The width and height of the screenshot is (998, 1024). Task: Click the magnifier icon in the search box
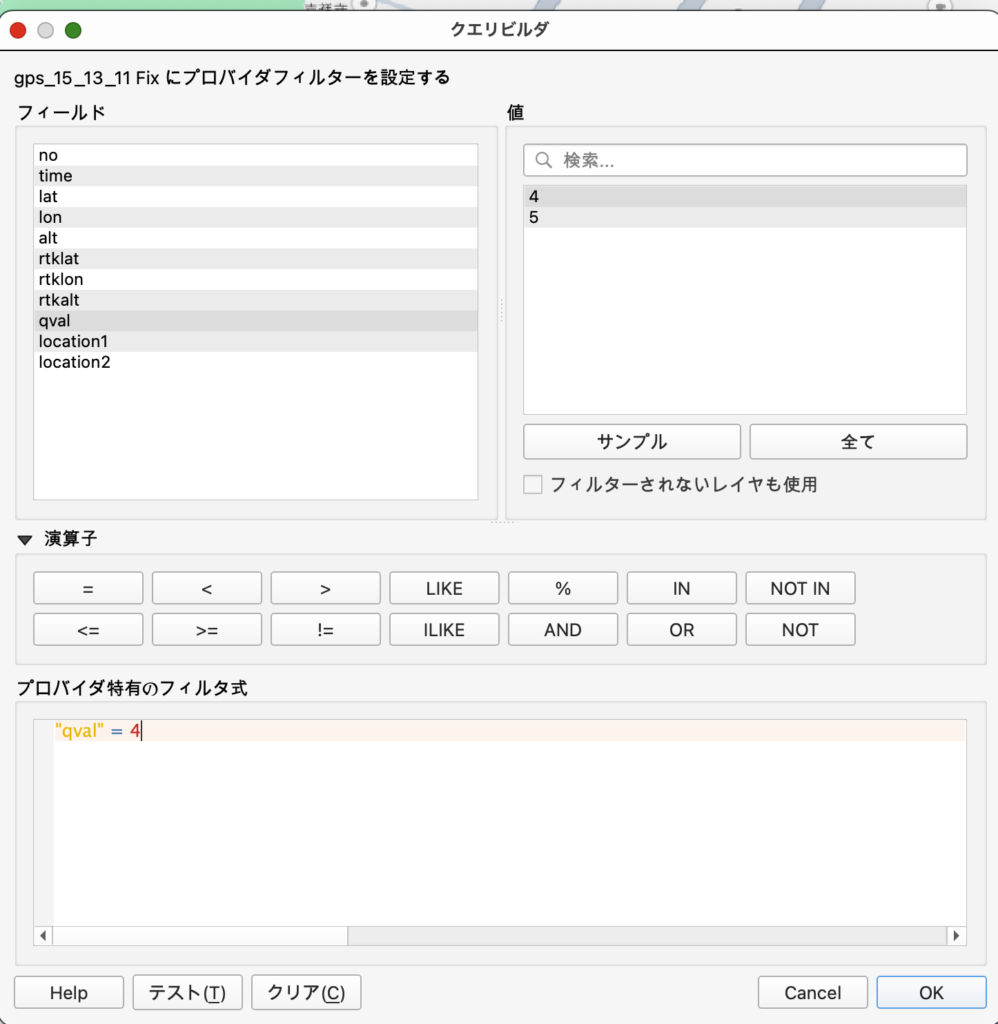click(543, 160)
